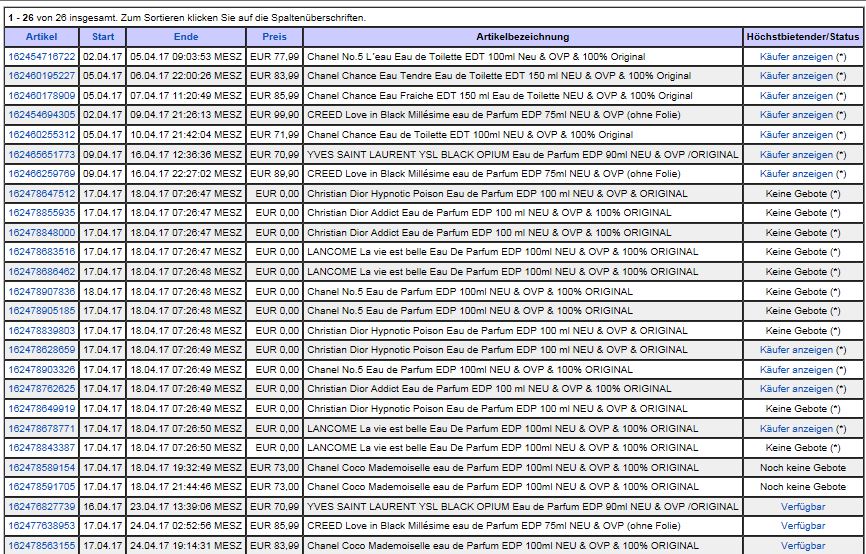Click Käufer anzeigen for item 162460178909
The width and height of the screenshot is (866, 554).
796,96
